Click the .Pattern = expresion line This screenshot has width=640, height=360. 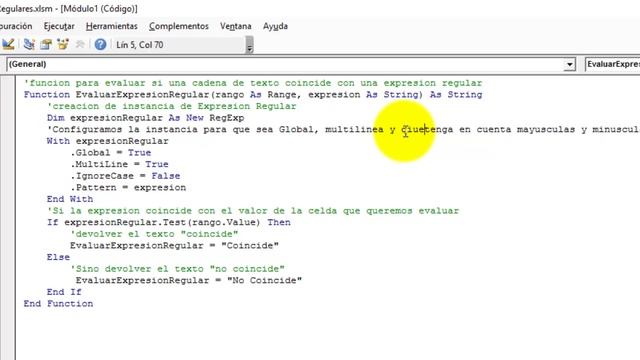point(128,188)
